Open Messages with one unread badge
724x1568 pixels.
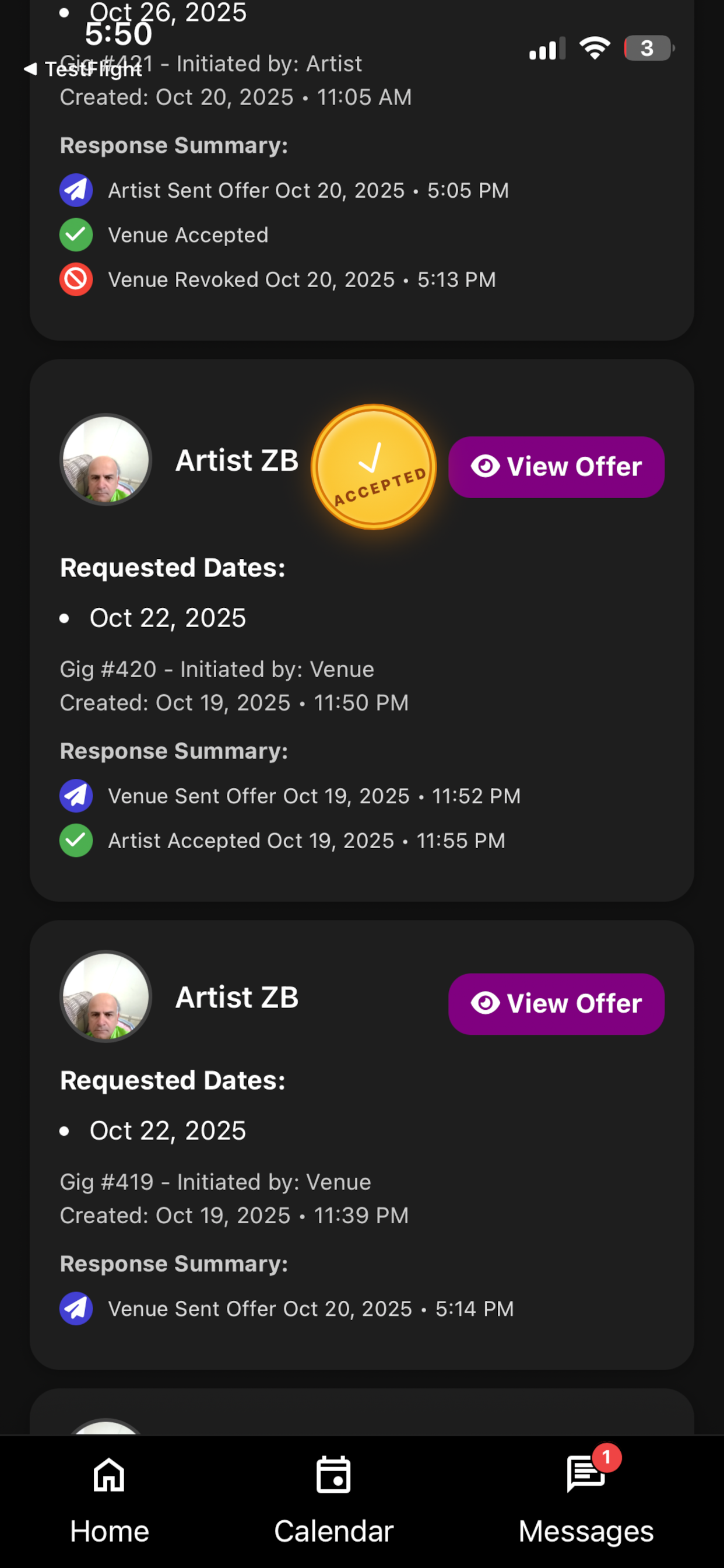tap(585, 1499)
